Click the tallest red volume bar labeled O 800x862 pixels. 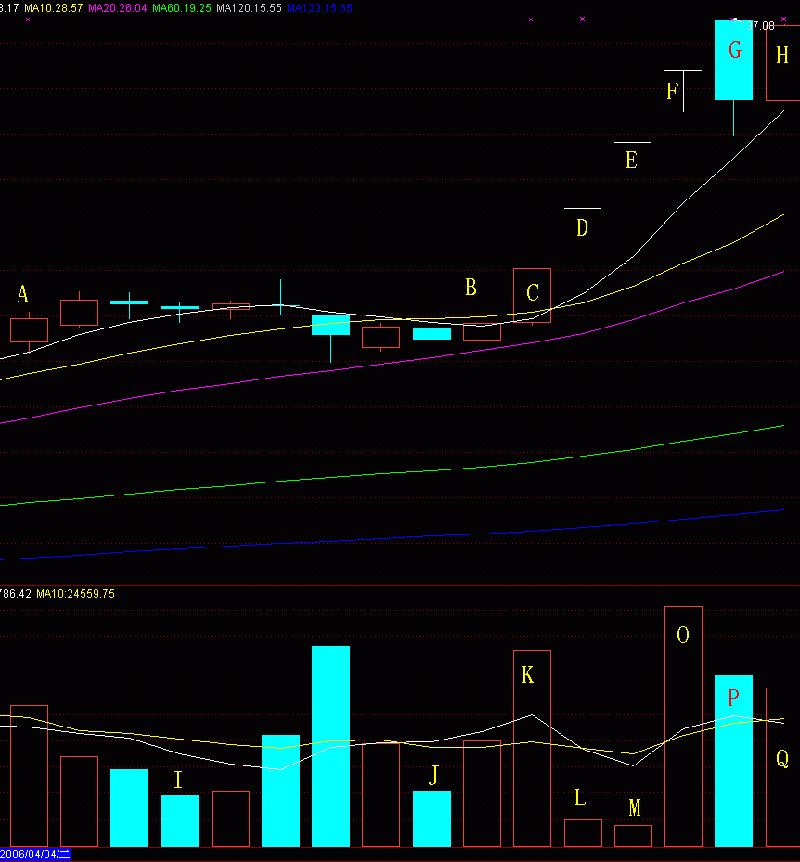(x=683, y=726)
